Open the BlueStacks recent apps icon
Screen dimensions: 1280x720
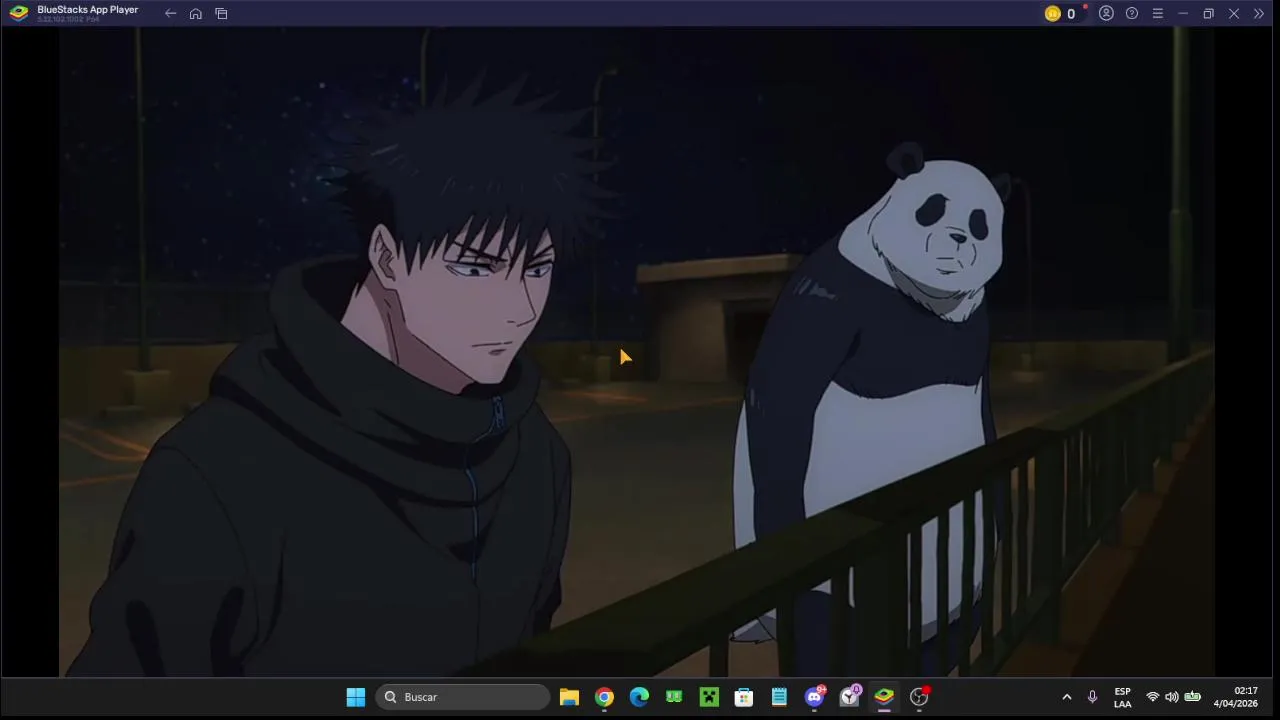(x=221, y=14)
